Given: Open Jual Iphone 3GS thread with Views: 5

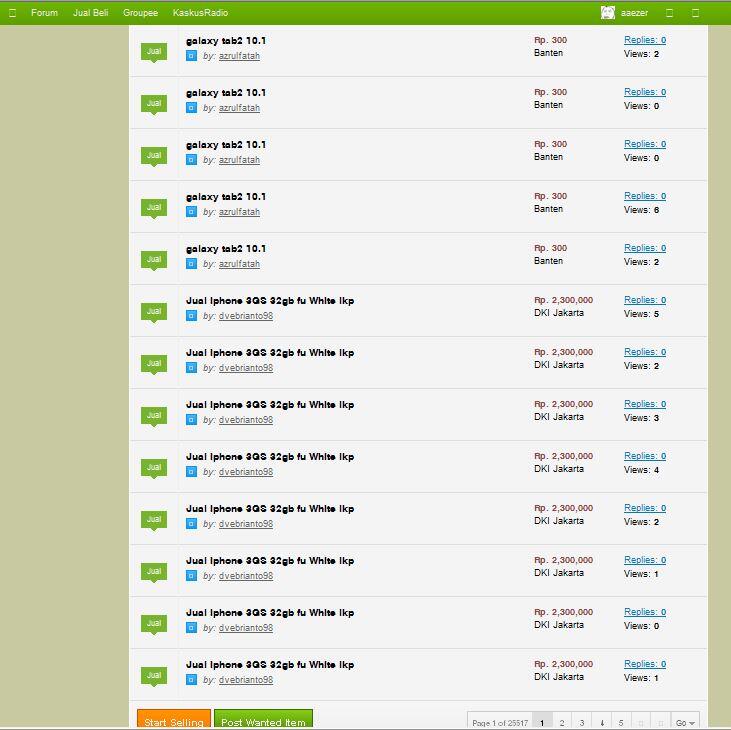Looking at the screenshot, I should pos(270,301).
